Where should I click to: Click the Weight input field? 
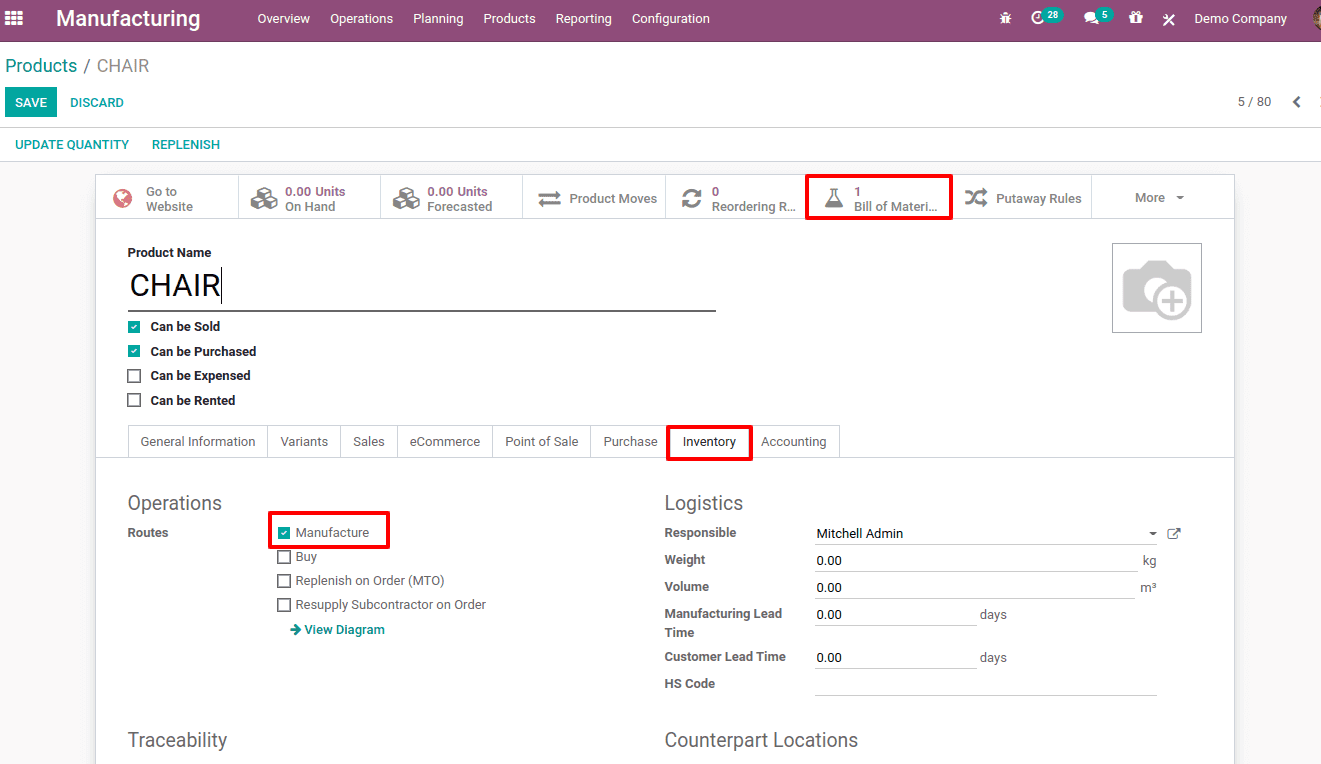tap(975, 561)
